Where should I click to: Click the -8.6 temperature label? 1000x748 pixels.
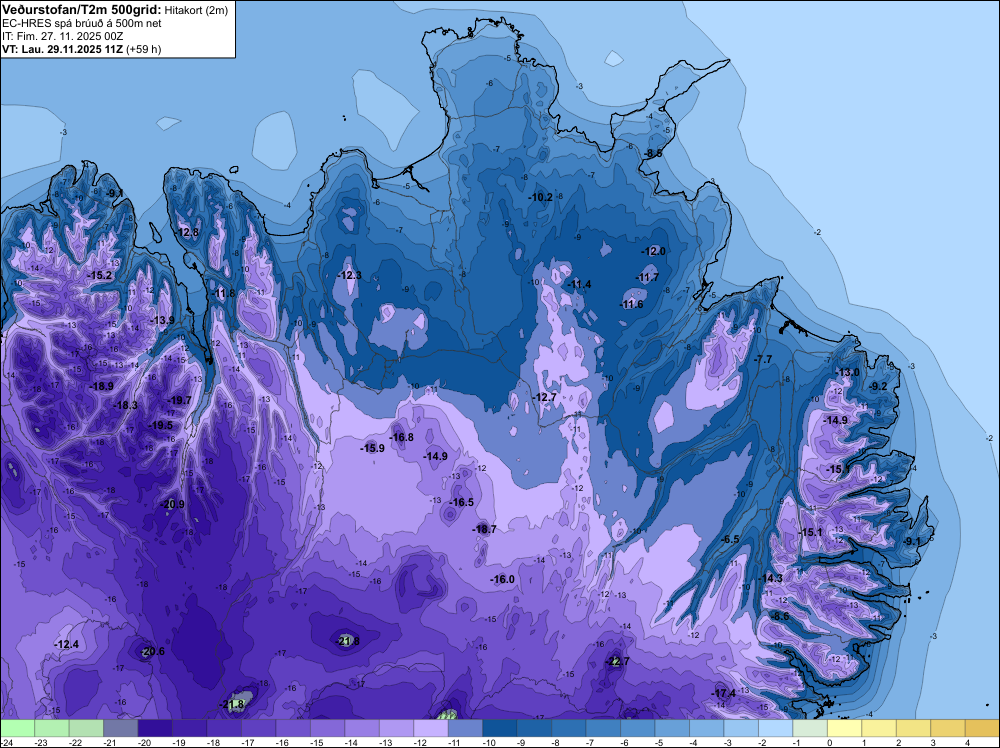(x=779, y=616)
